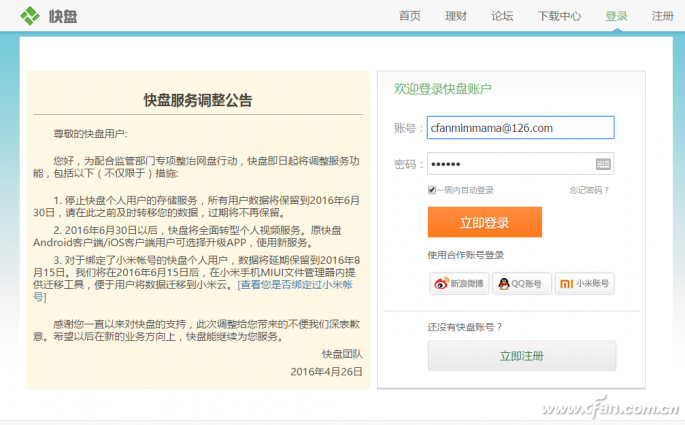685x425 pixels.
Task: Open the 下载中心 (Download Center) menu
Action: 559,16
